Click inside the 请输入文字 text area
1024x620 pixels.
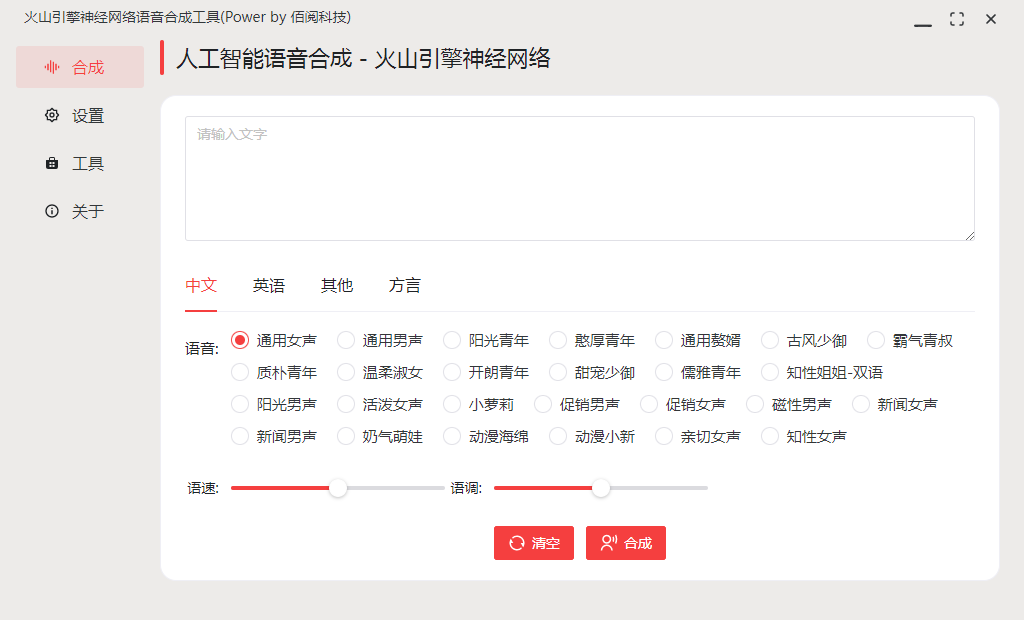(579, 178)
